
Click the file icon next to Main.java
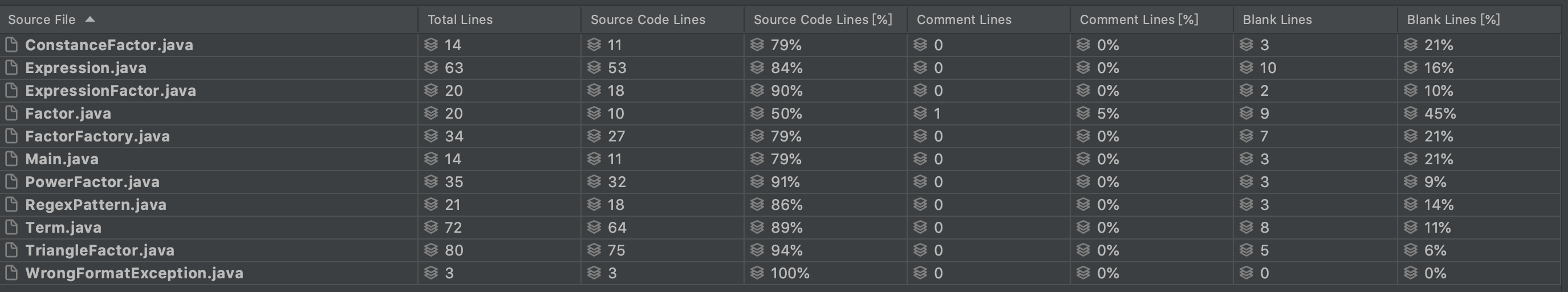click(x=11, y=159)
